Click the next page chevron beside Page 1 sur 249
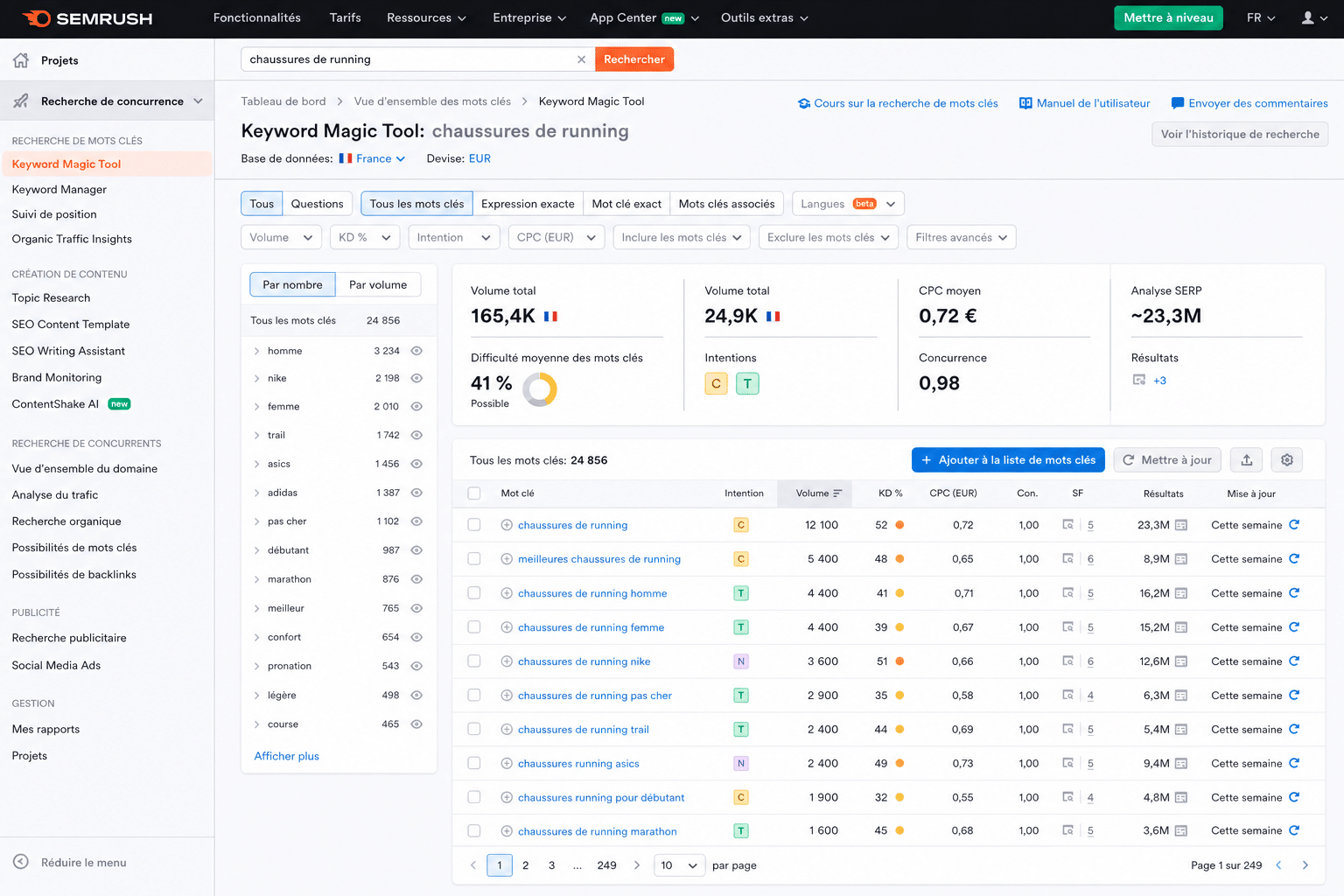 pyautogui.click(x=1305, y=865)
